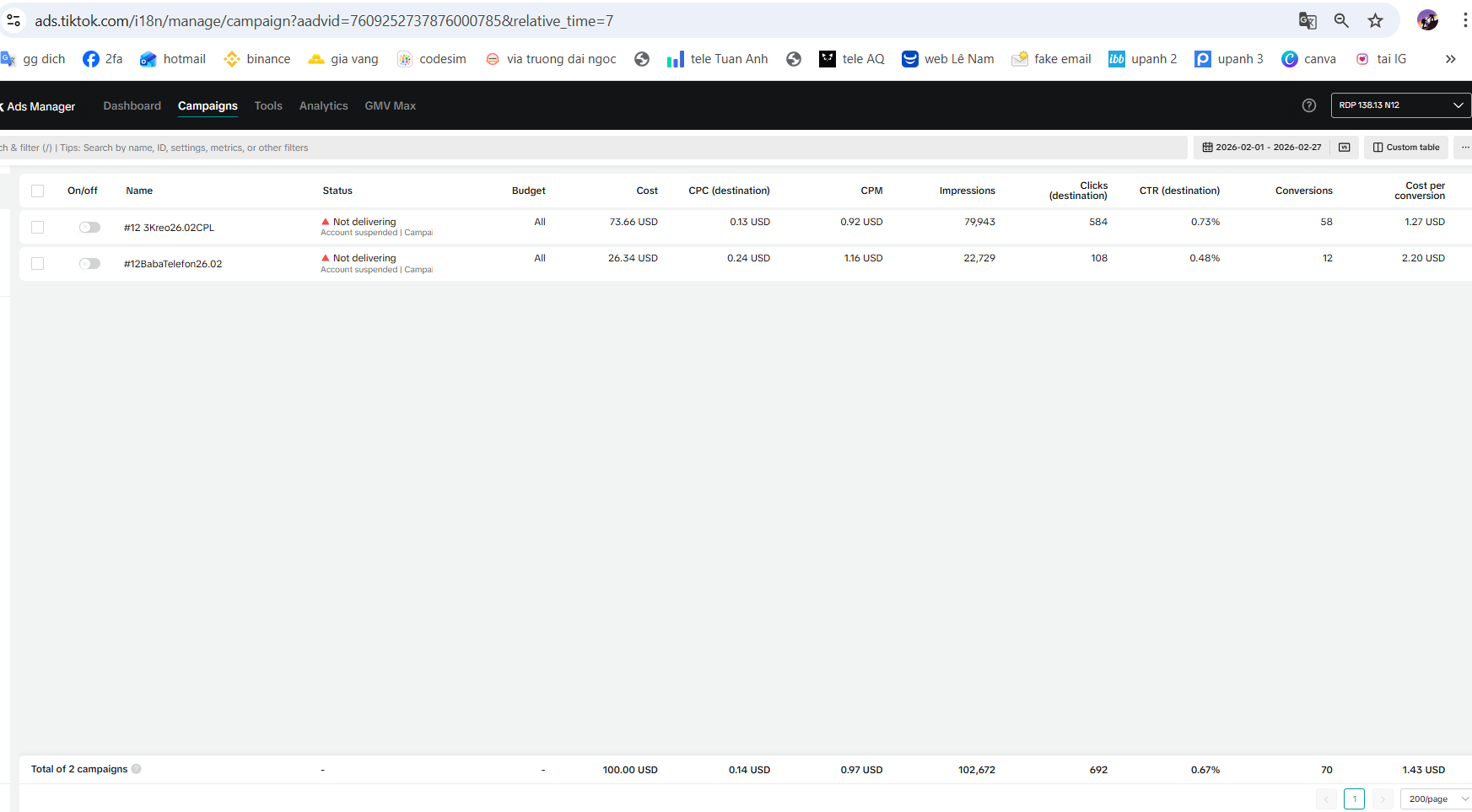
Task: Open the canva bookmark
Action: point(1309,59)
